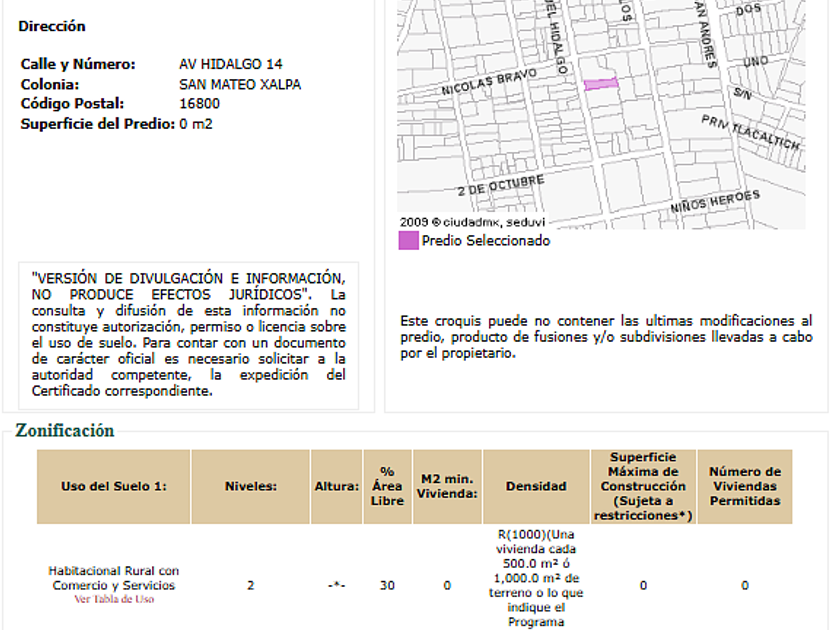Click the '2 DE OCTUBRE' street label on map

tap(501, 185)
